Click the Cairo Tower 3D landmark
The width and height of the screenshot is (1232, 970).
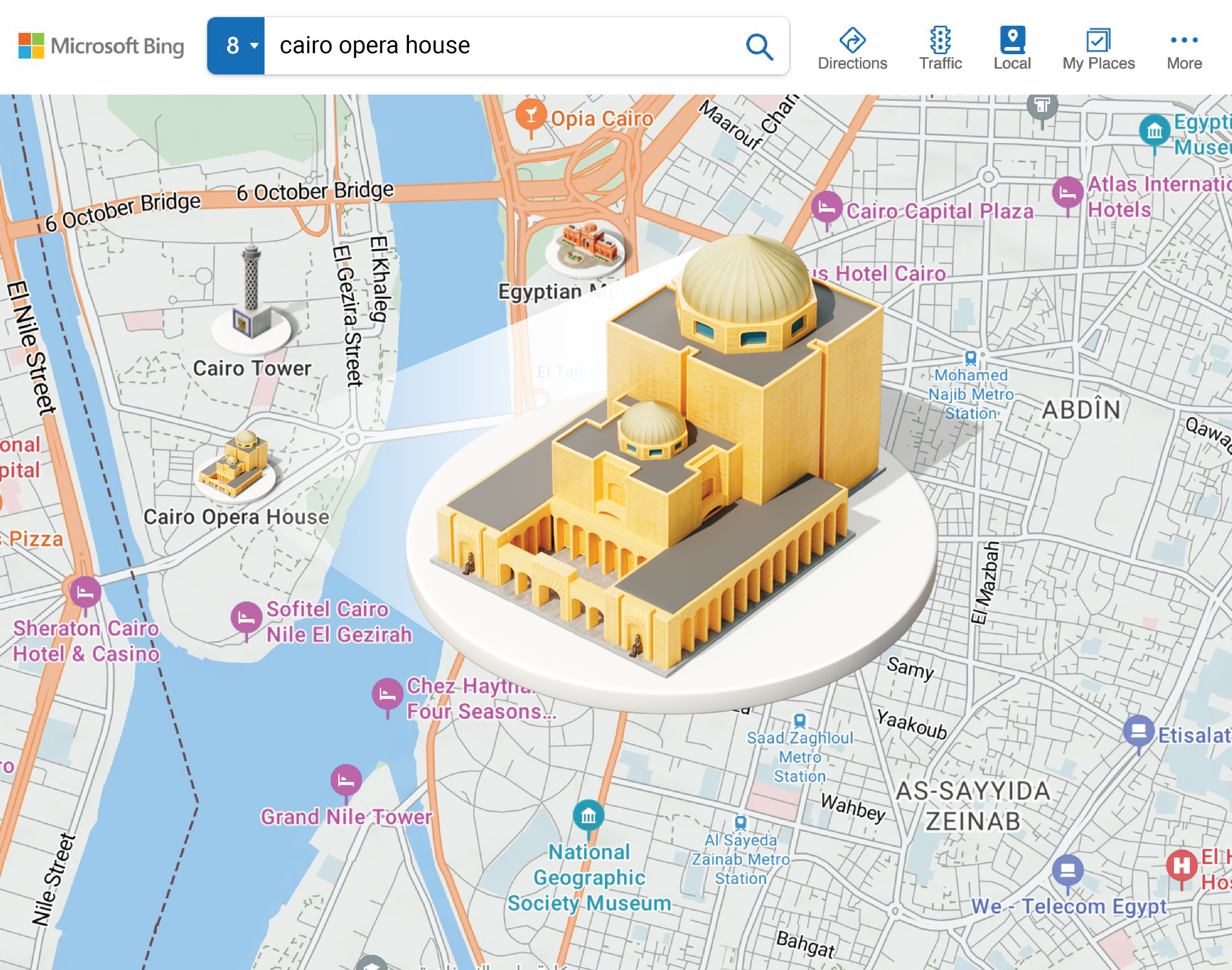(x=251, y=295)
